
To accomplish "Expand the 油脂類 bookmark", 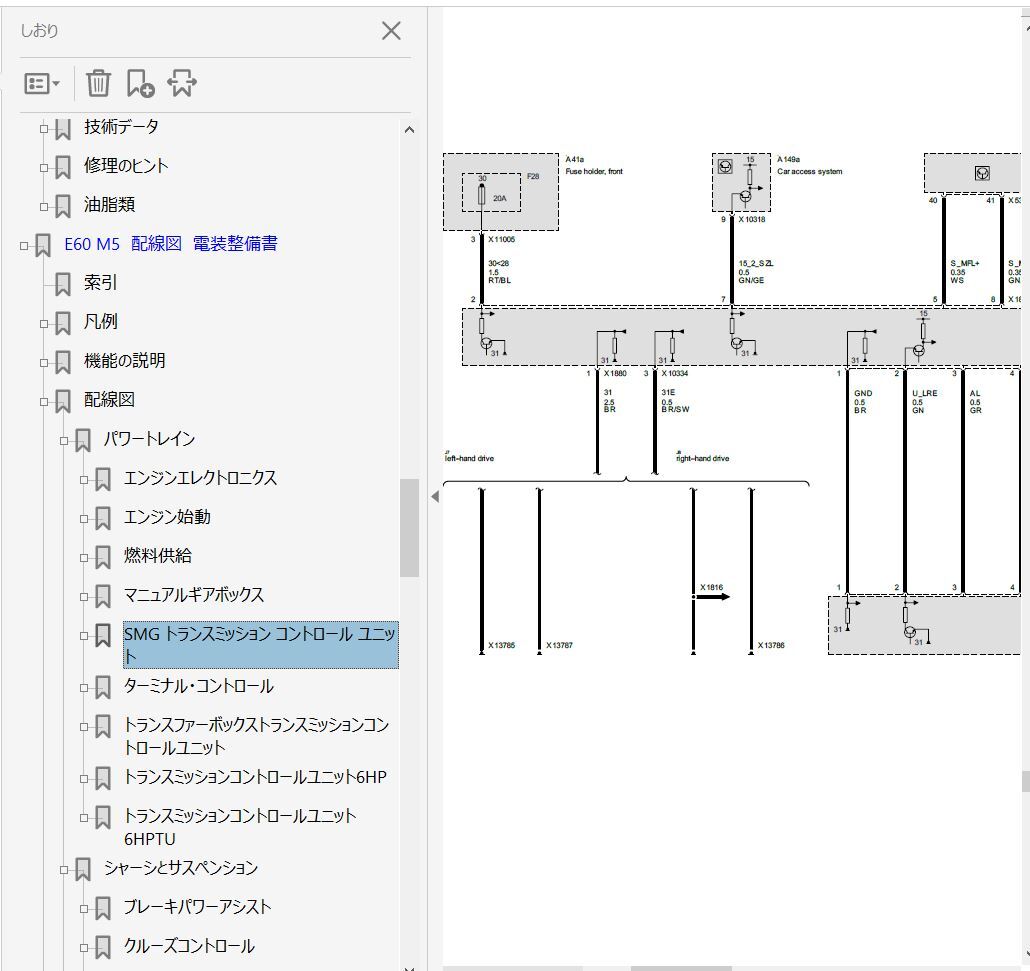I will coord(44,207).
